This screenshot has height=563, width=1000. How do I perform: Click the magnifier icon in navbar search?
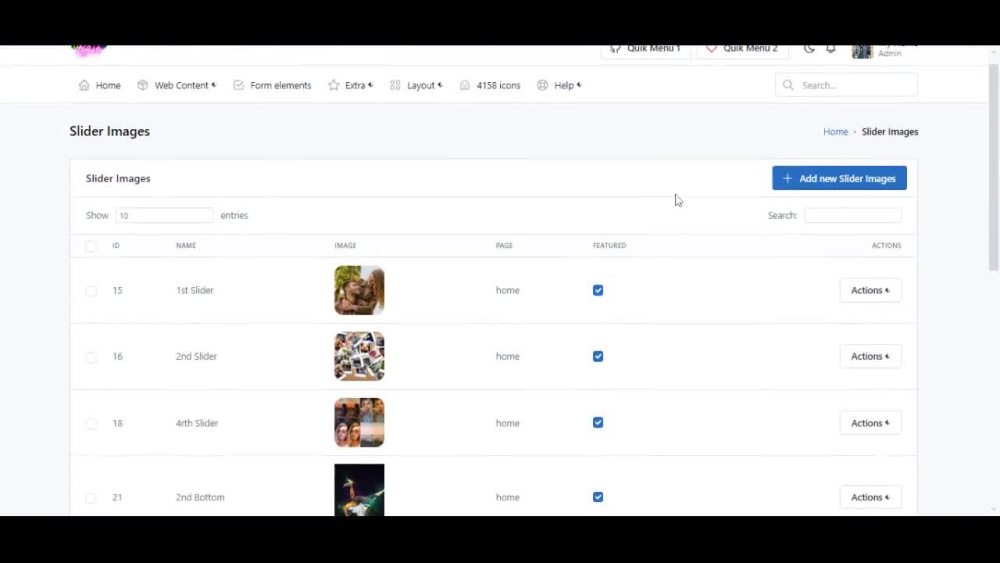788,85
